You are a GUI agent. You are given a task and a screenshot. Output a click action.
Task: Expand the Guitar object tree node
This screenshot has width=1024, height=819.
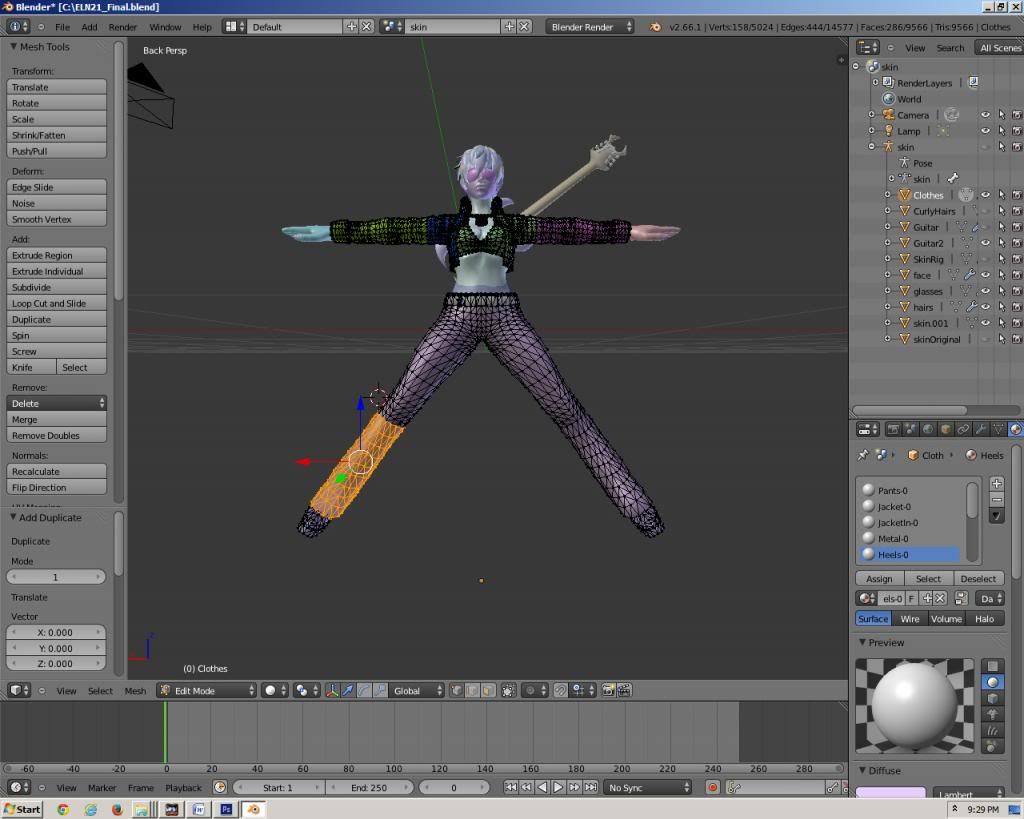887,227
